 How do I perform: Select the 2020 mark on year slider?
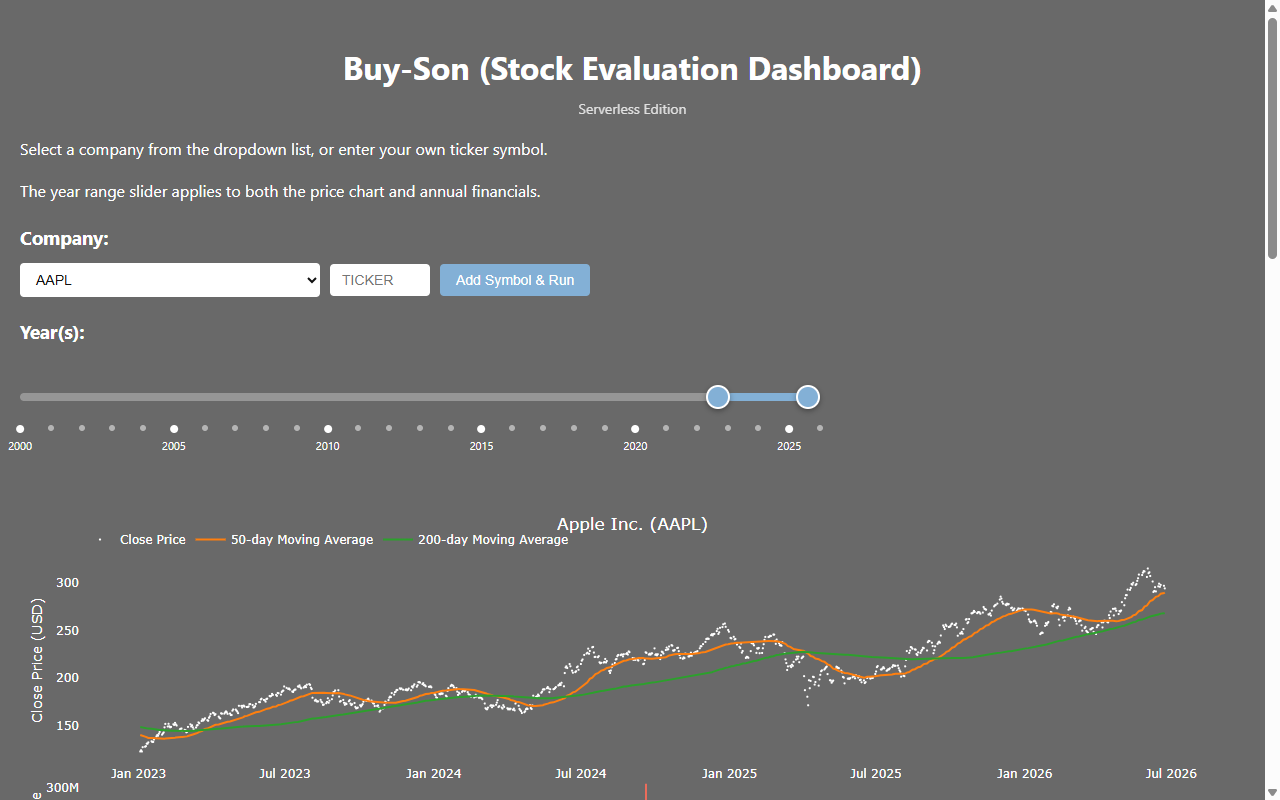tap(635, 429)
